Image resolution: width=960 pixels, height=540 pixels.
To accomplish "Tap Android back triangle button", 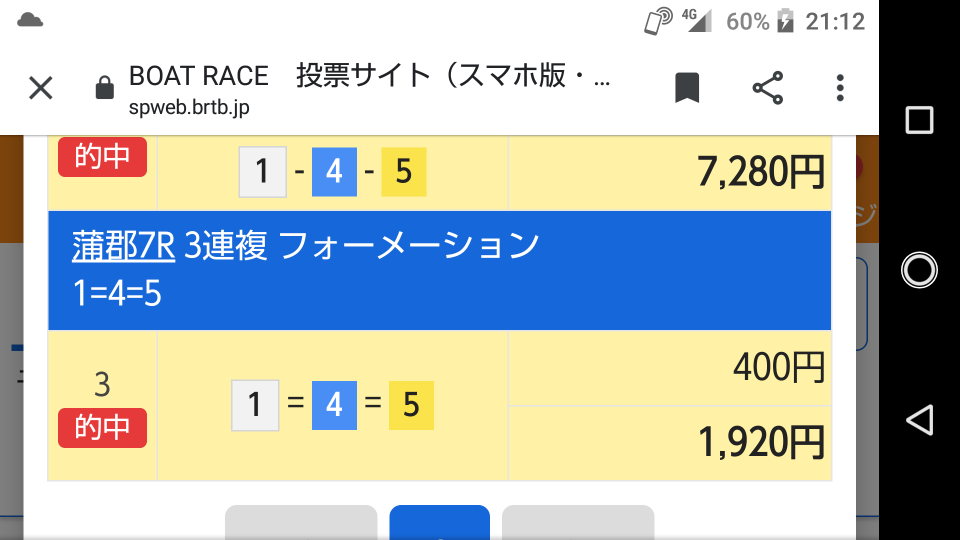I will tap(919, 420).
